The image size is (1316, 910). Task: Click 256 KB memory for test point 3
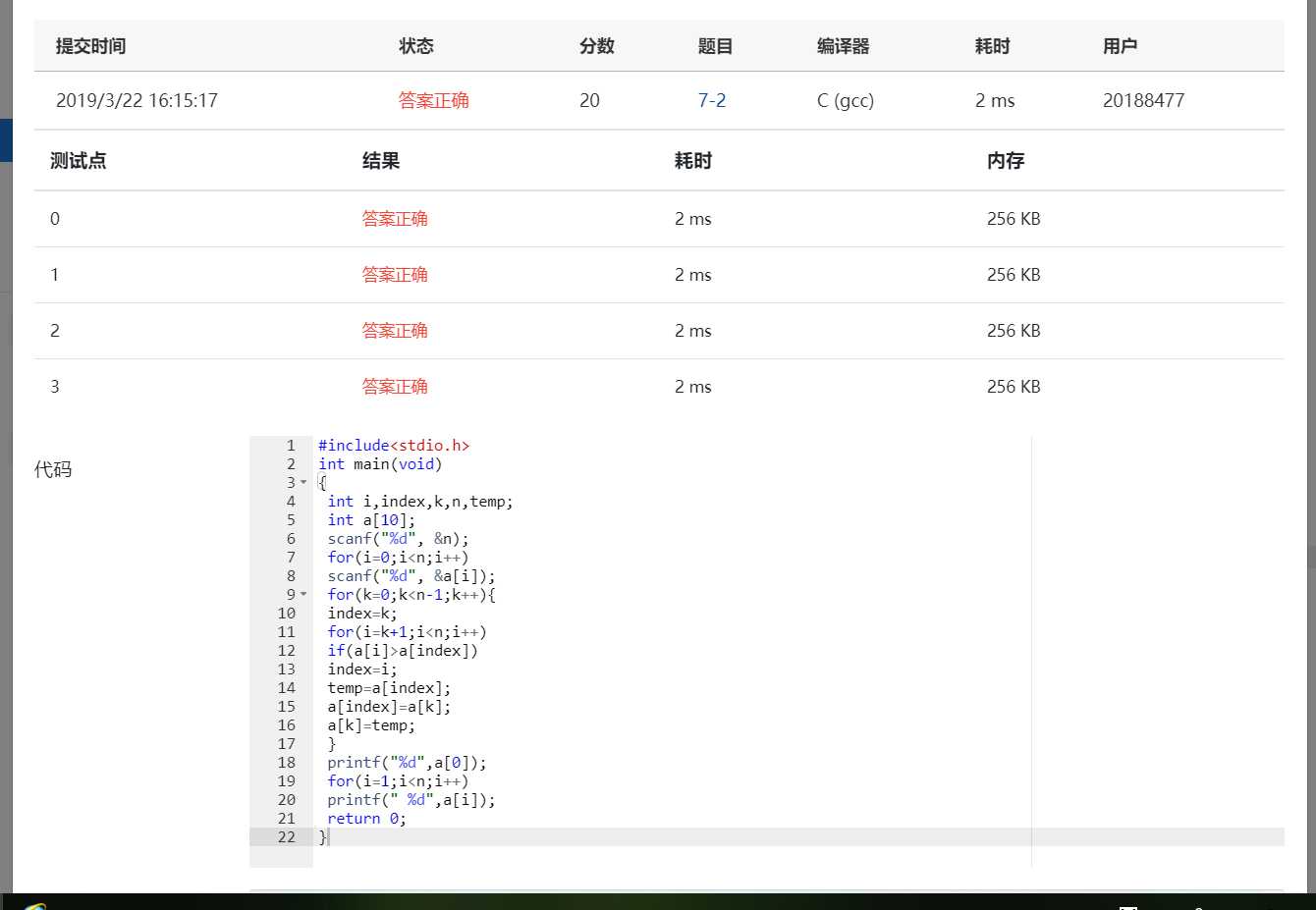point(1014,387)
